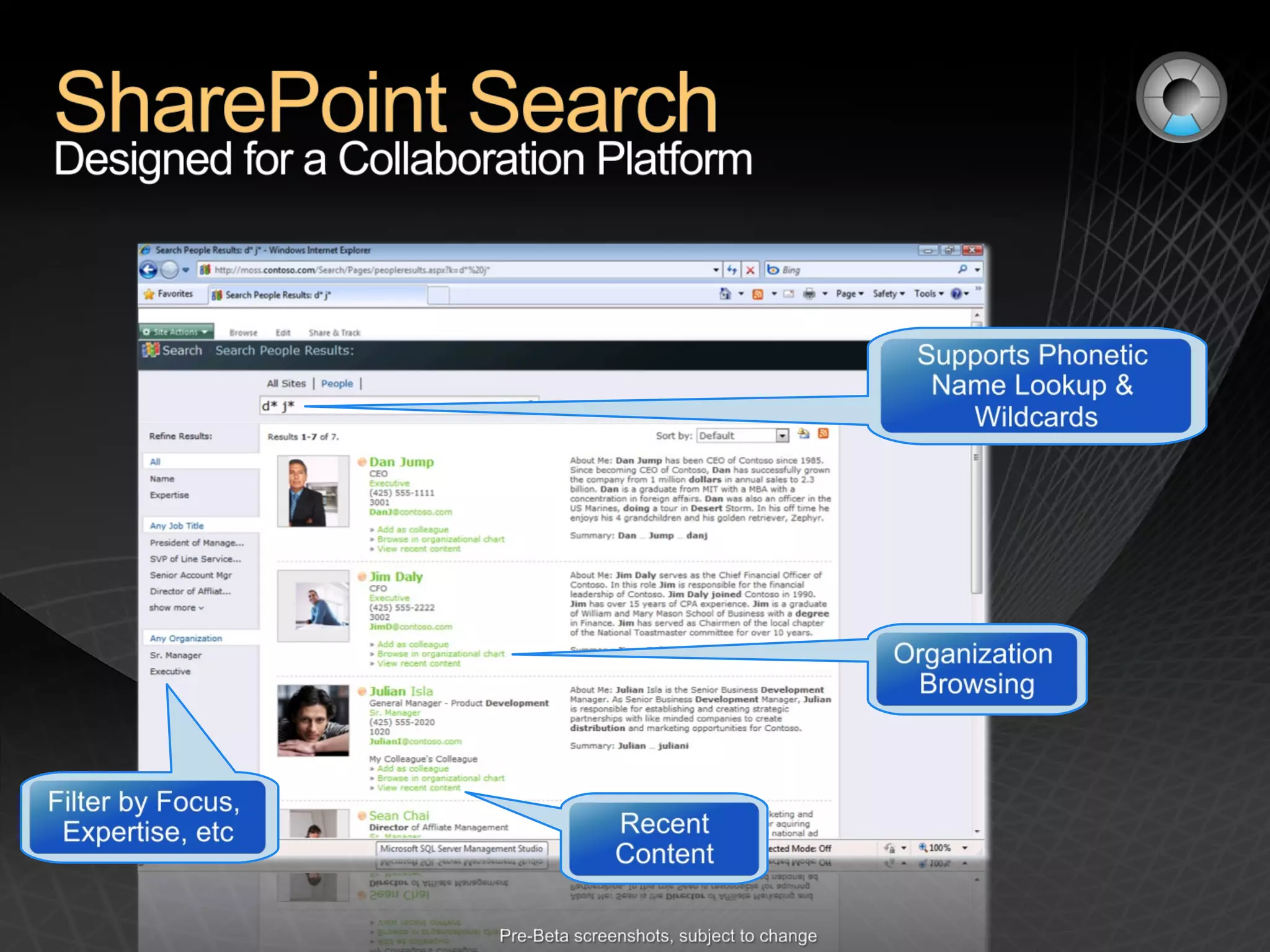Click the Refresh page icon
Screen dimensions: 1270x952
[732, 270]
